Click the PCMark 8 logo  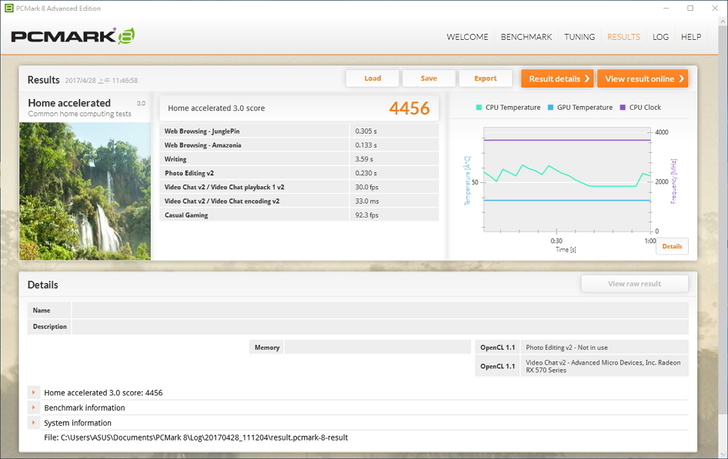pos(72,37)
